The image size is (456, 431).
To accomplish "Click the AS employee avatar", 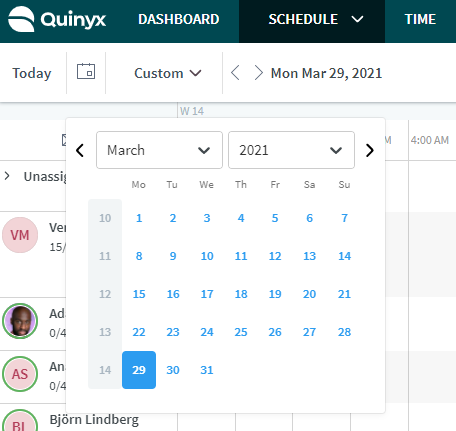I will point(20,374).
